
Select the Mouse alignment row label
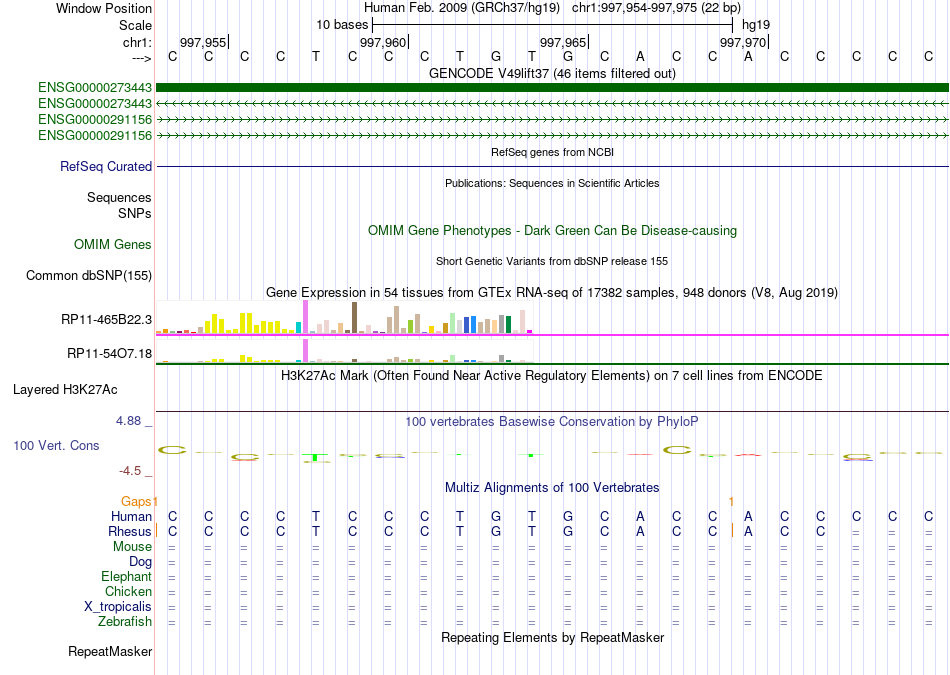133,547
